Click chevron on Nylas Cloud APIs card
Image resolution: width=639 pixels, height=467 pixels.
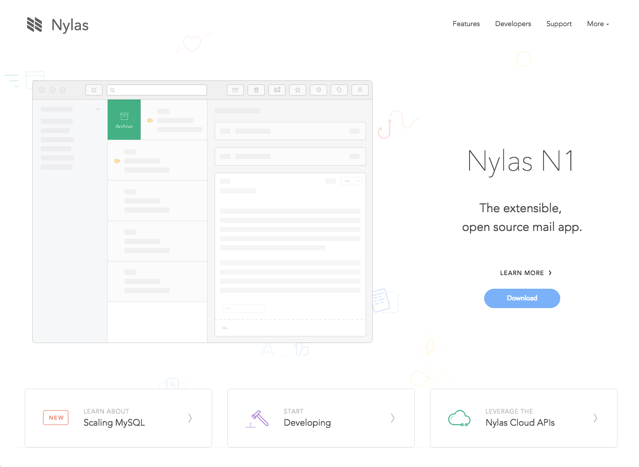click(x=595, y=418)
